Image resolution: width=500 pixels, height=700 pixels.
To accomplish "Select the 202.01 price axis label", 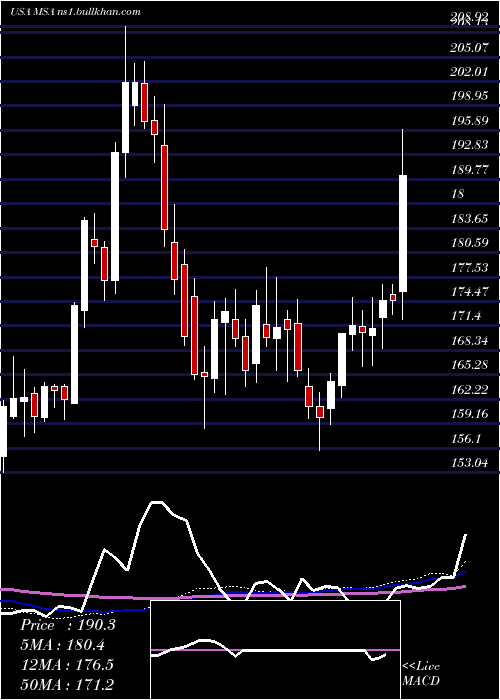I will [x=469, y=71].
